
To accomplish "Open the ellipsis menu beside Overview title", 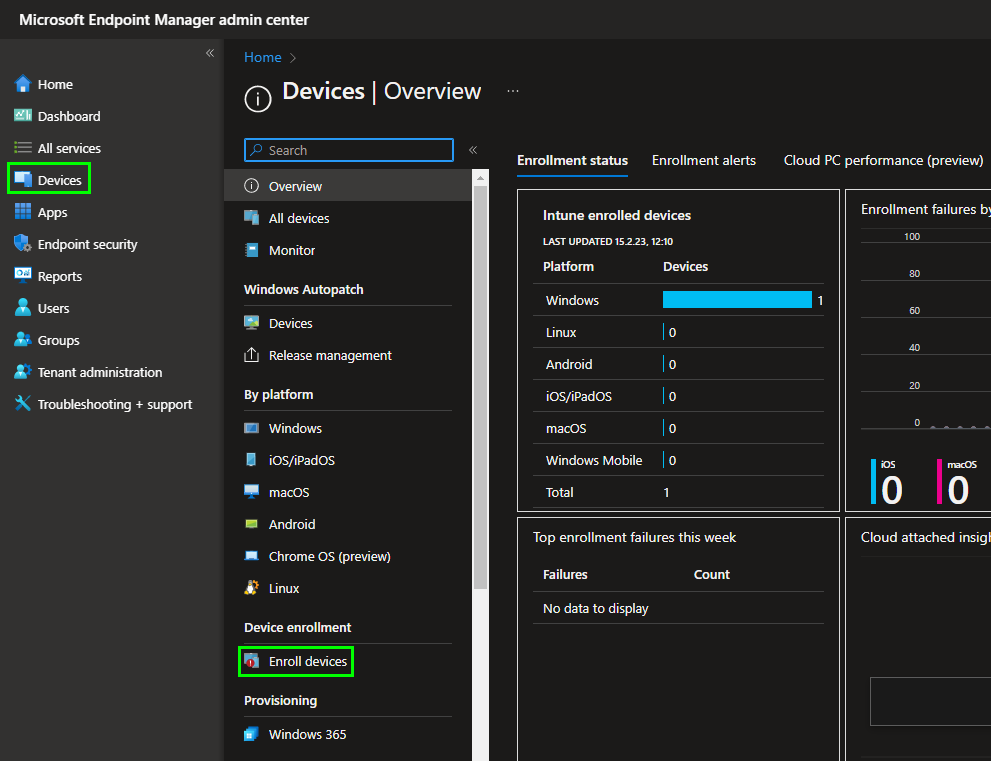I will [x=513, y=91].
